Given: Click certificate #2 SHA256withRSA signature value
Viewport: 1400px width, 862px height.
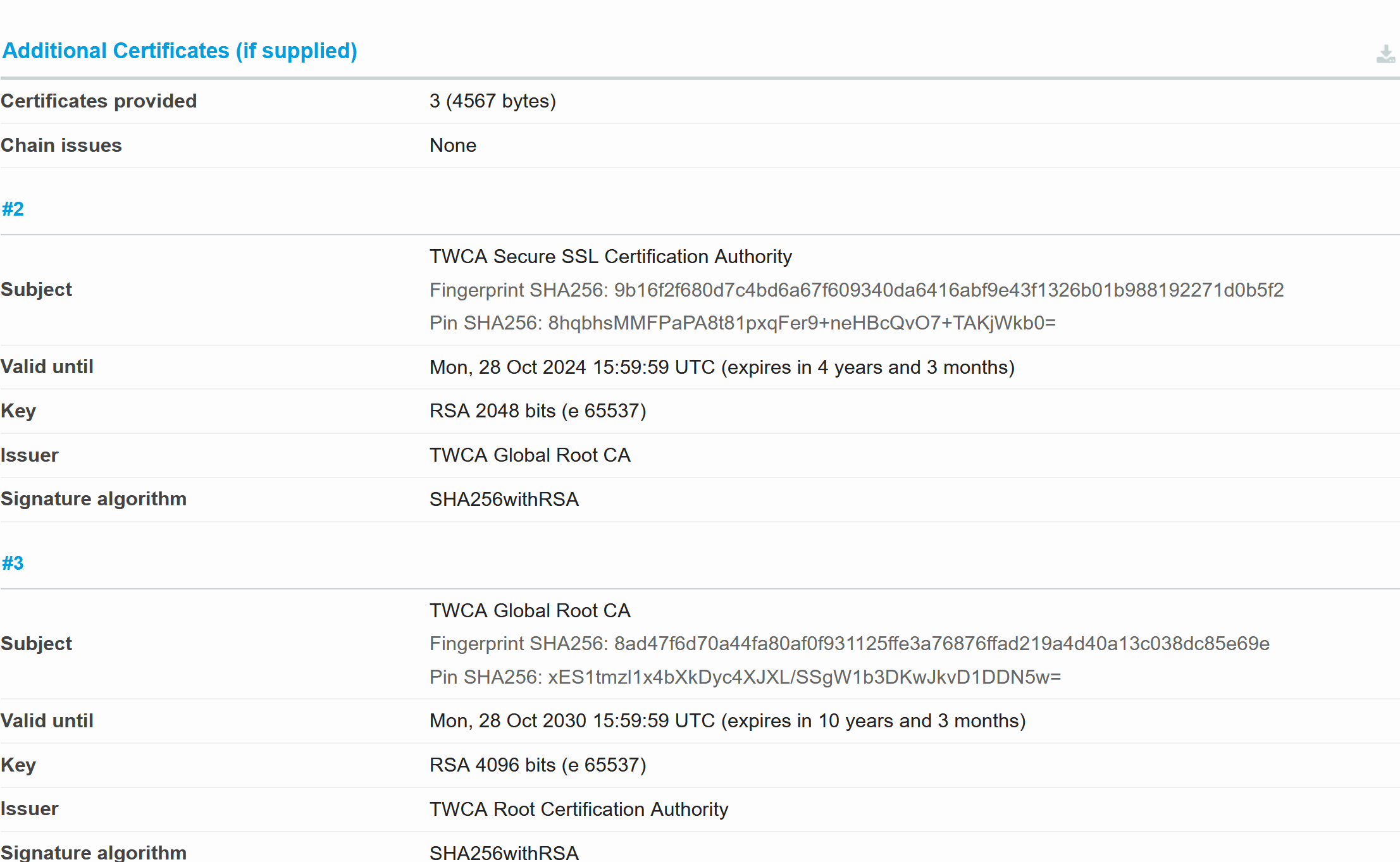Looking at the screenshot, I should point(504,500).
